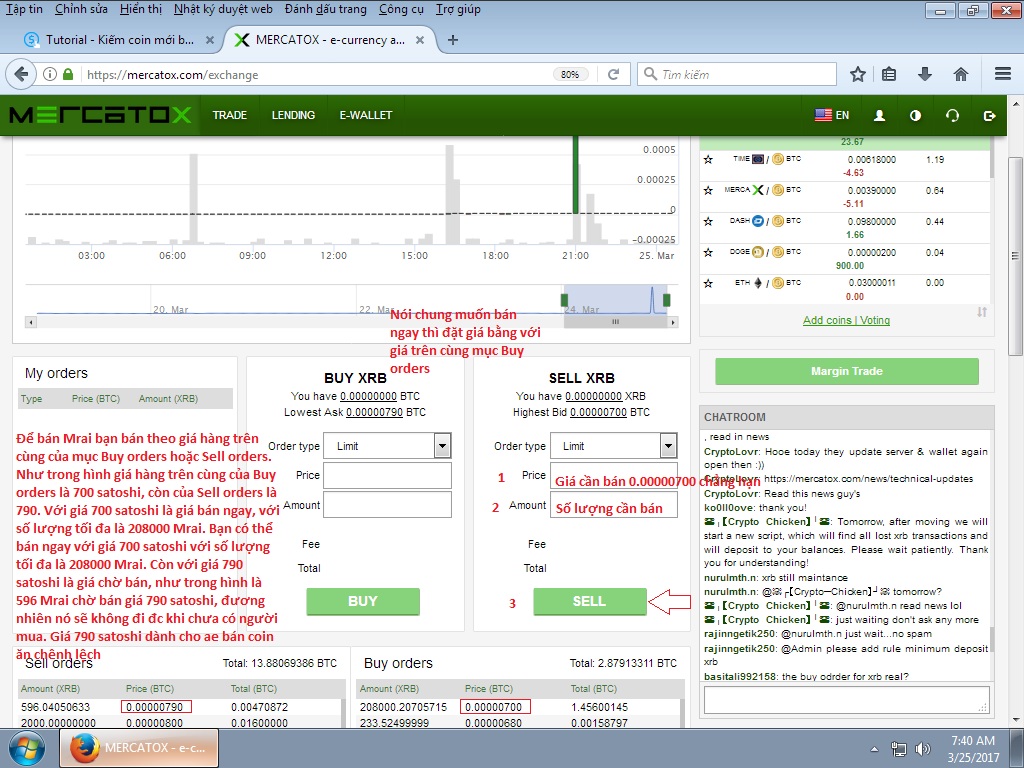The width and height of the screenshot is (1024, 768).
Task: Click the chatroom message input box
Action: (x=846, y=699)
